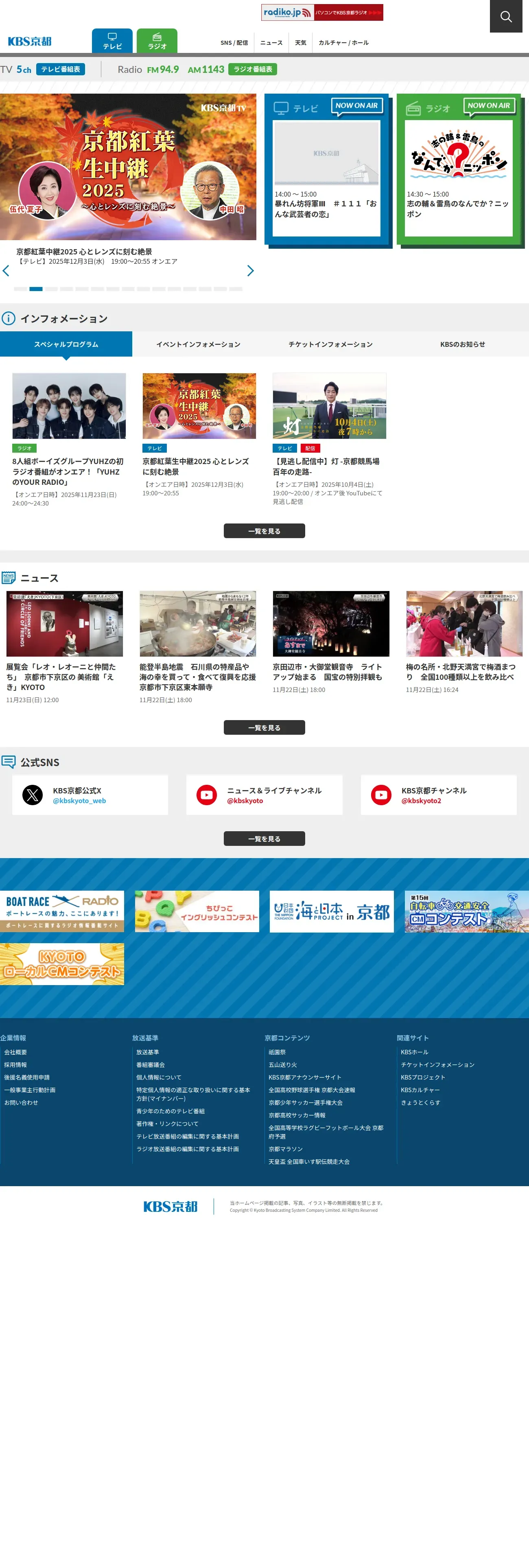Click the 11月23日(日) 12:00 news date

32,701
